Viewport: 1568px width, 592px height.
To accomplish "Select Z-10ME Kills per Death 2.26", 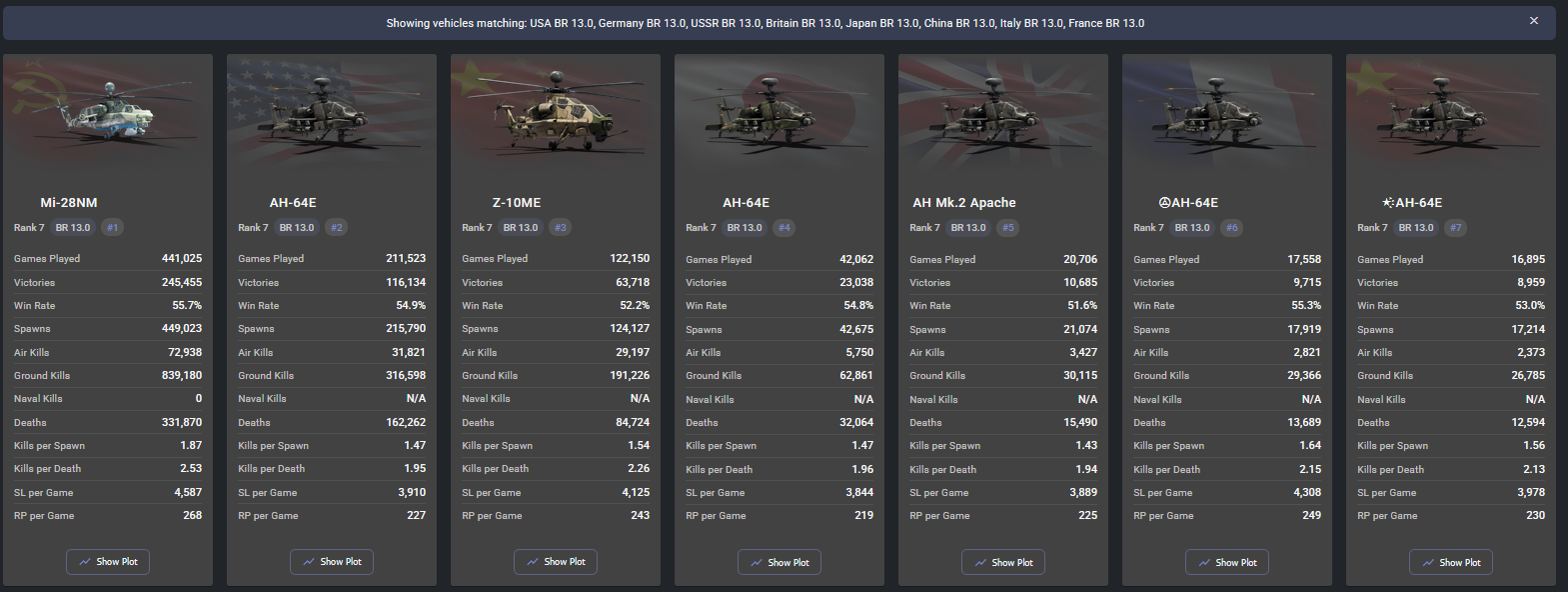I will 639,468.
